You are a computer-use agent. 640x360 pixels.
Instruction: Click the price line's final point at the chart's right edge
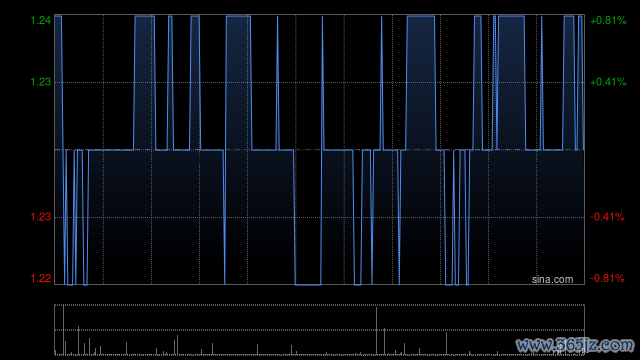pyautogui.click(x=584, y=149)
